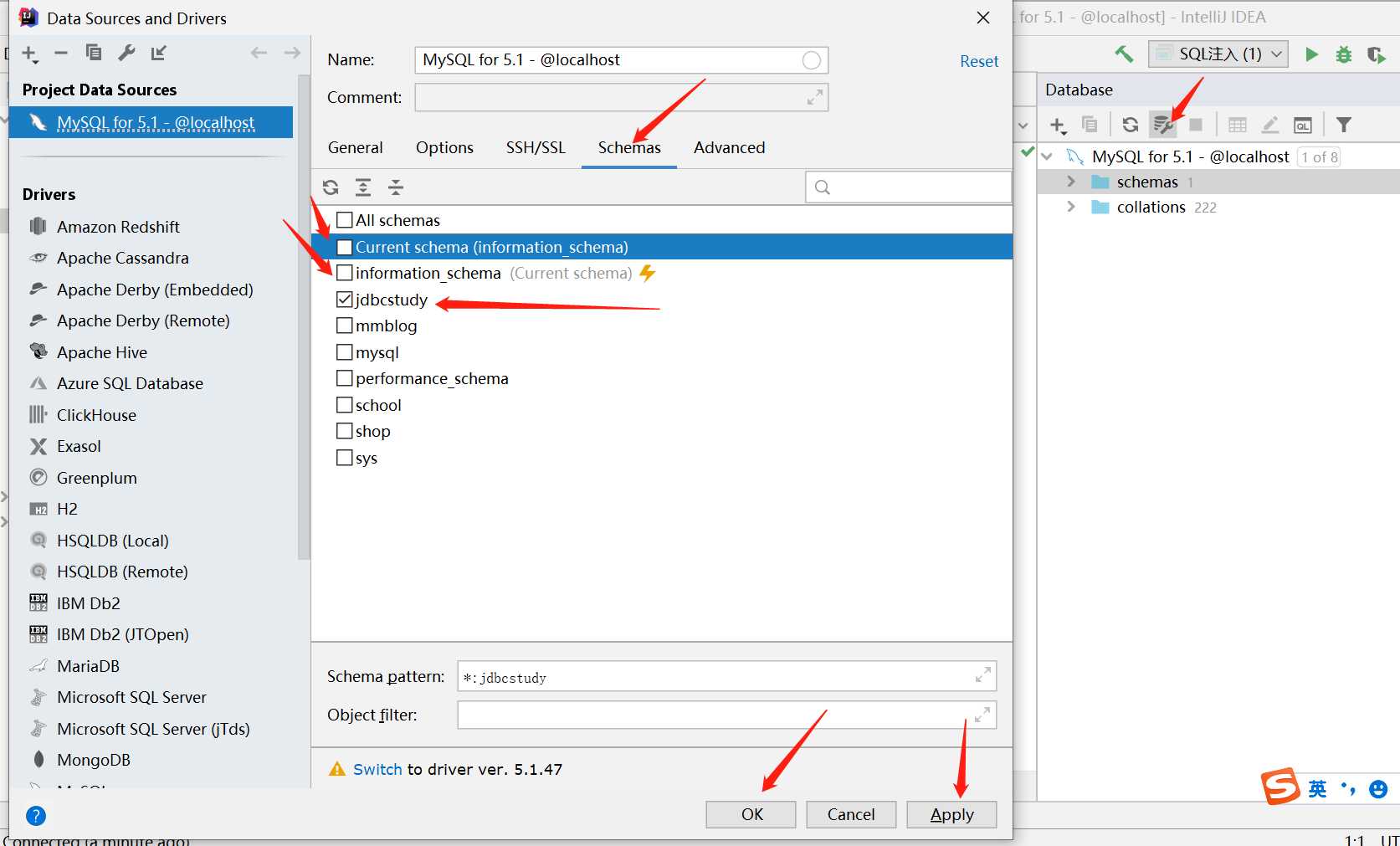
Task: Click the Reset link
Action: (x=979, y=61)
